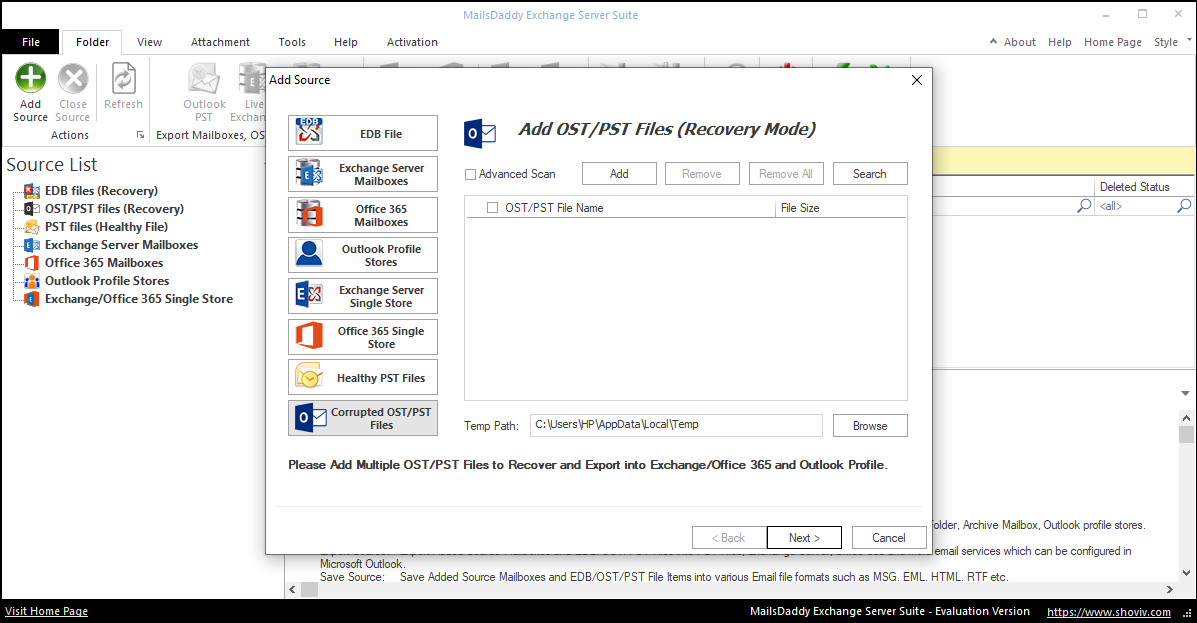Image resolution: width=1197 pixels, height=623 pixels.
Task: Open the Help tab in ribbon
Action: [346, 42]
